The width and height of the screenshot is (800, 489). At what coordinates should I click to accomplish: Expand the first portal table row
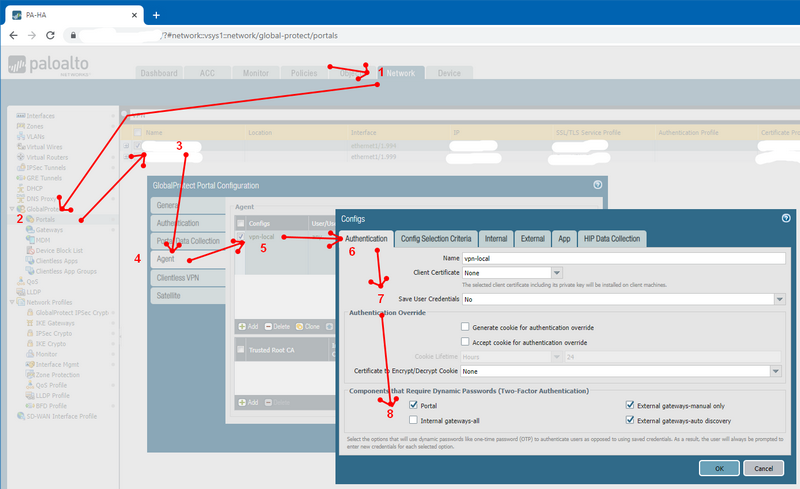tap(126, 146)
